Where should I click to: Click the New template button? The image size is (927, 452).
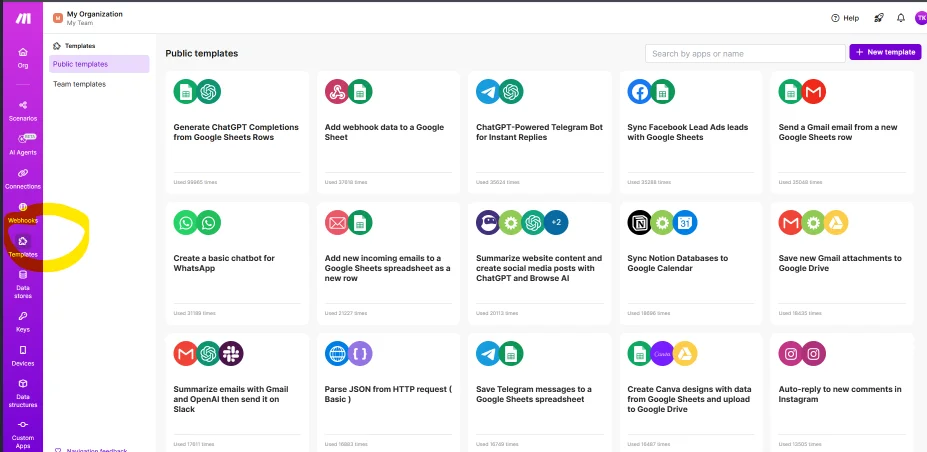pos(885,52)
